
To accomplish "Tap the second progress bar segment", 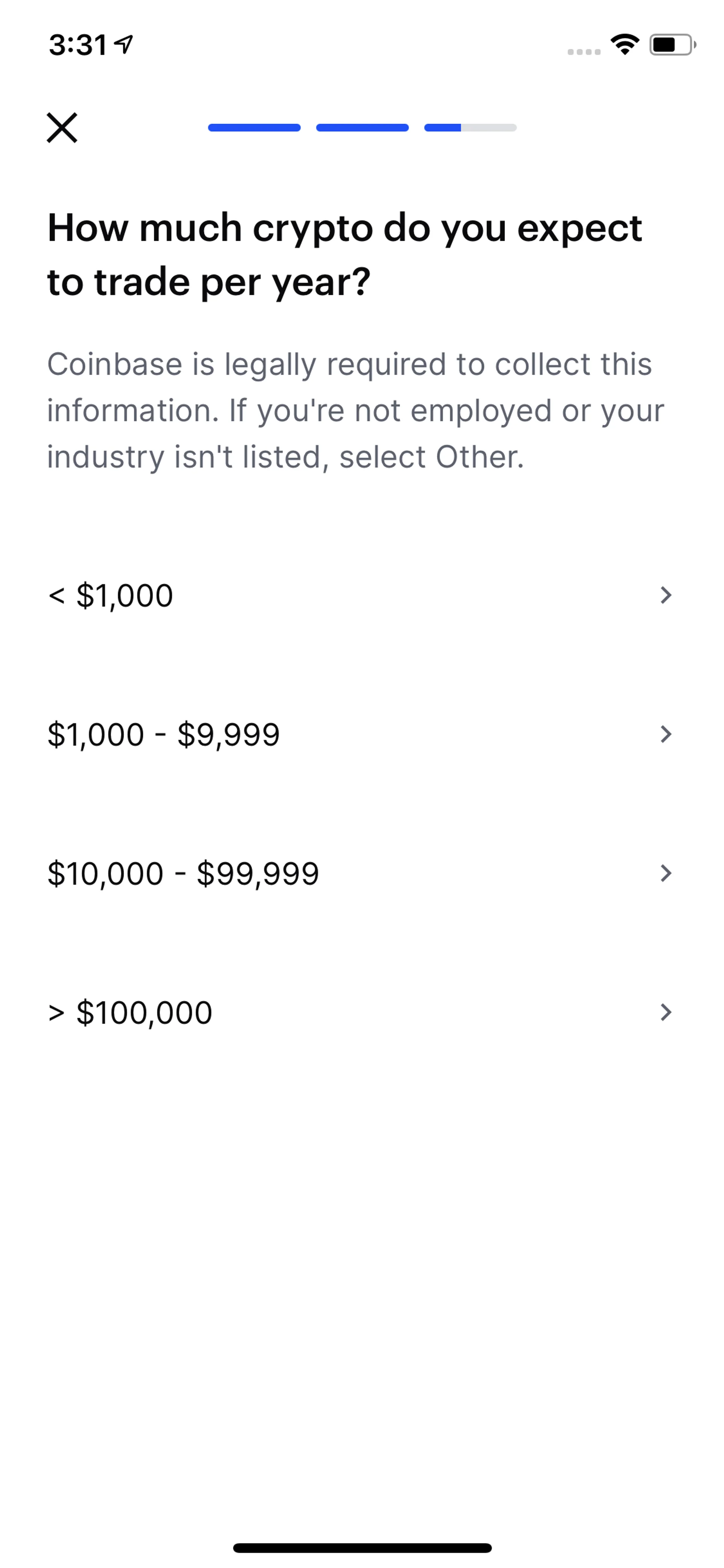I will click(362, 128).
